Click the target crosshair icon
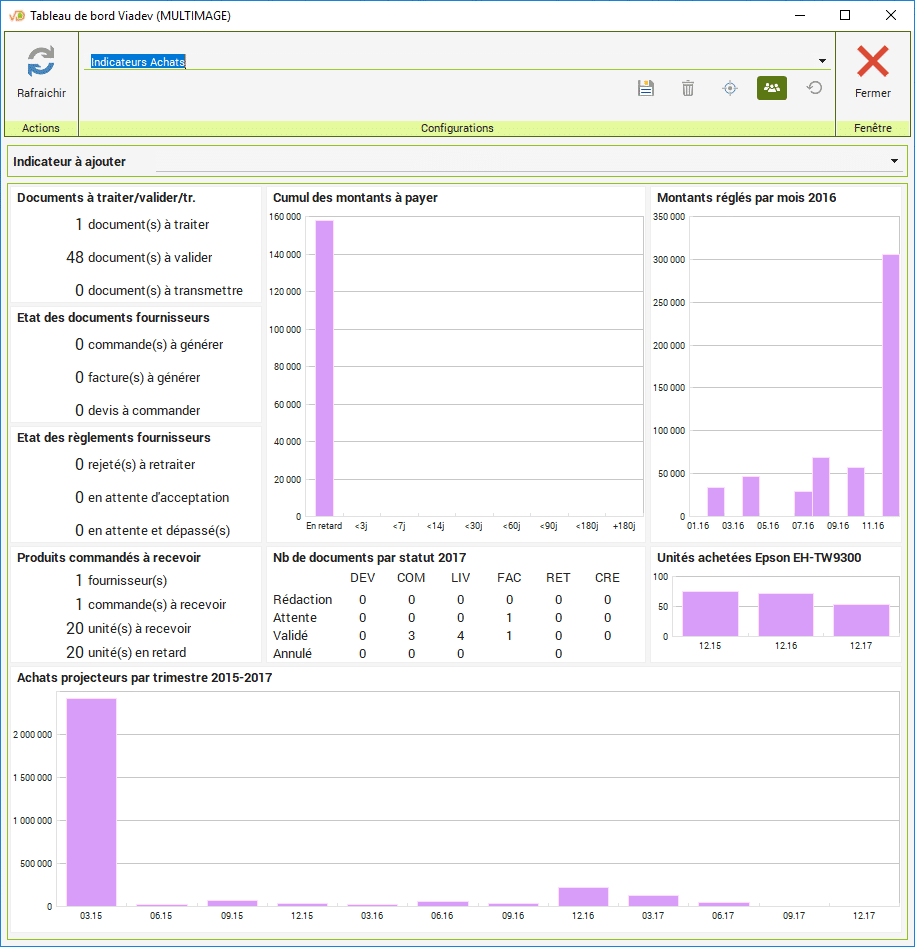This screenshot has width=915, height=947. pos(730,88)
